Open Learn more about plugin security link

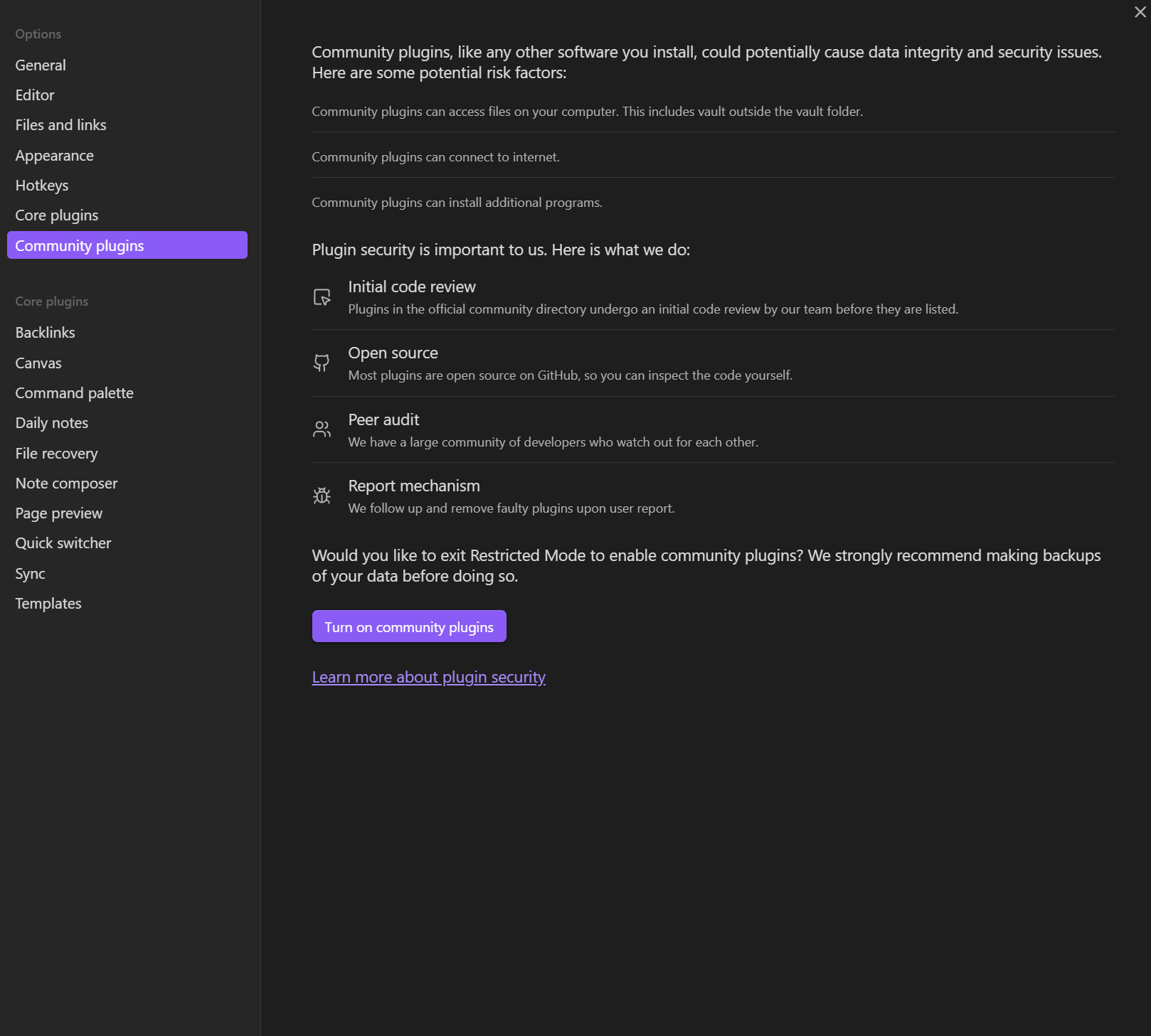click(428, 677)
